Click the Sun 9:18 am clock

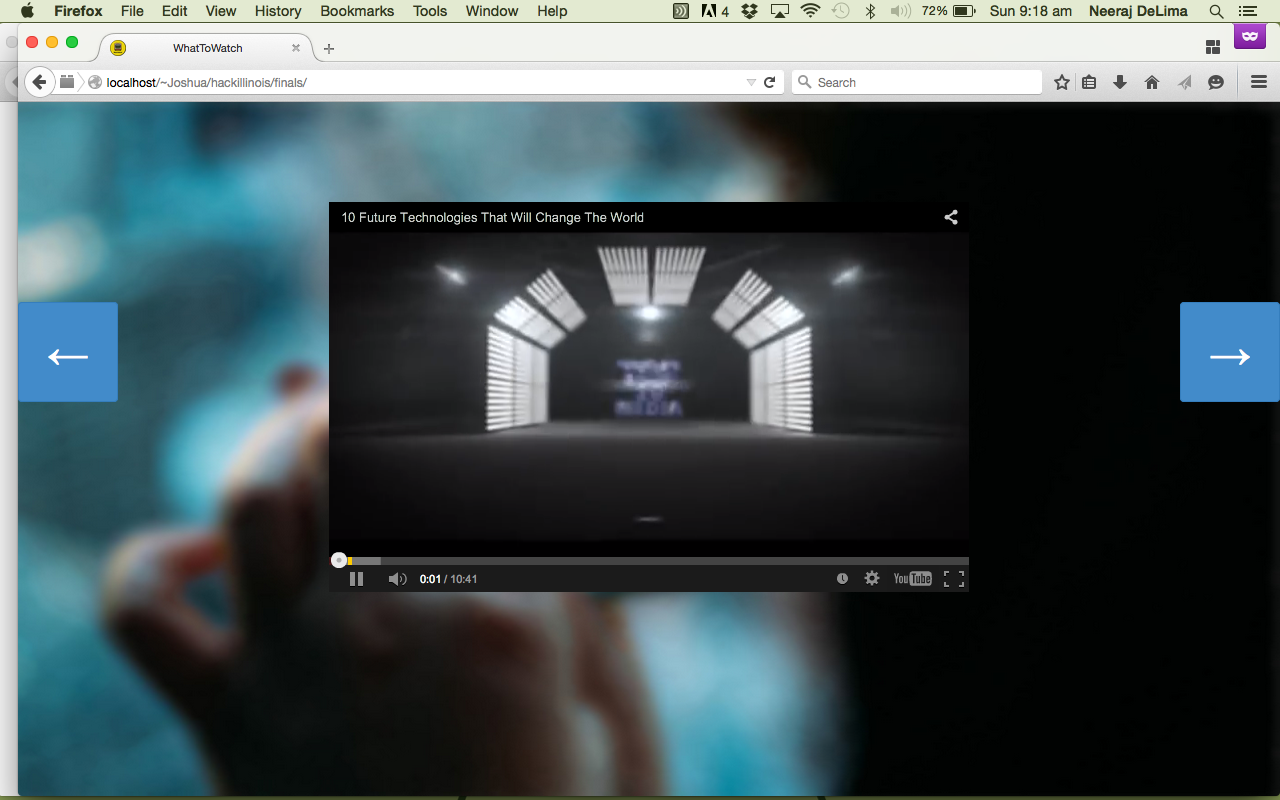[x=1030, y=11]
